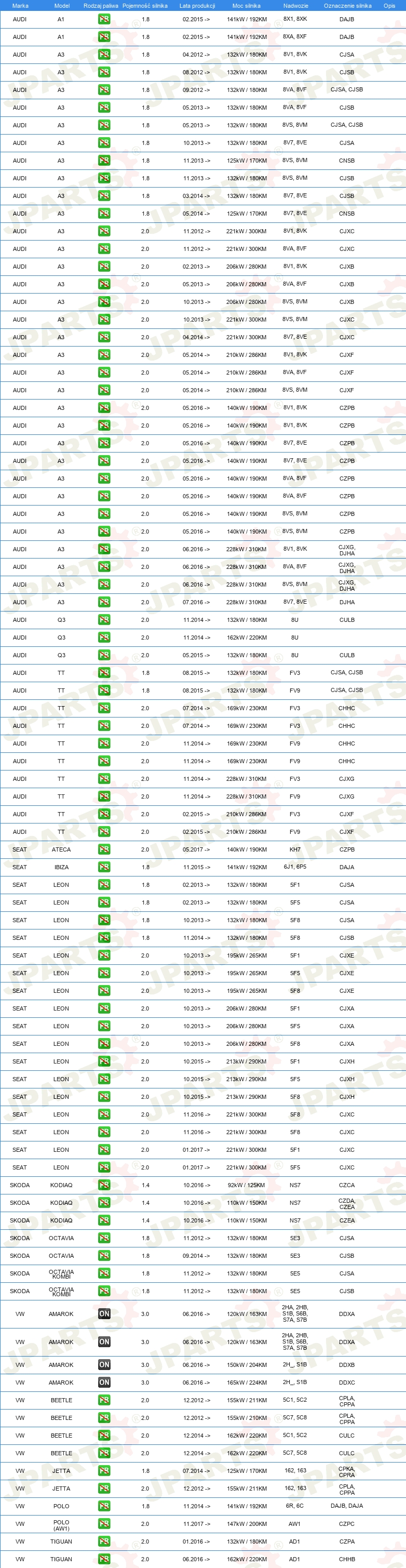Click the 01.2016 -> production date cell
406x1568 pixels.
point(197,1541)
